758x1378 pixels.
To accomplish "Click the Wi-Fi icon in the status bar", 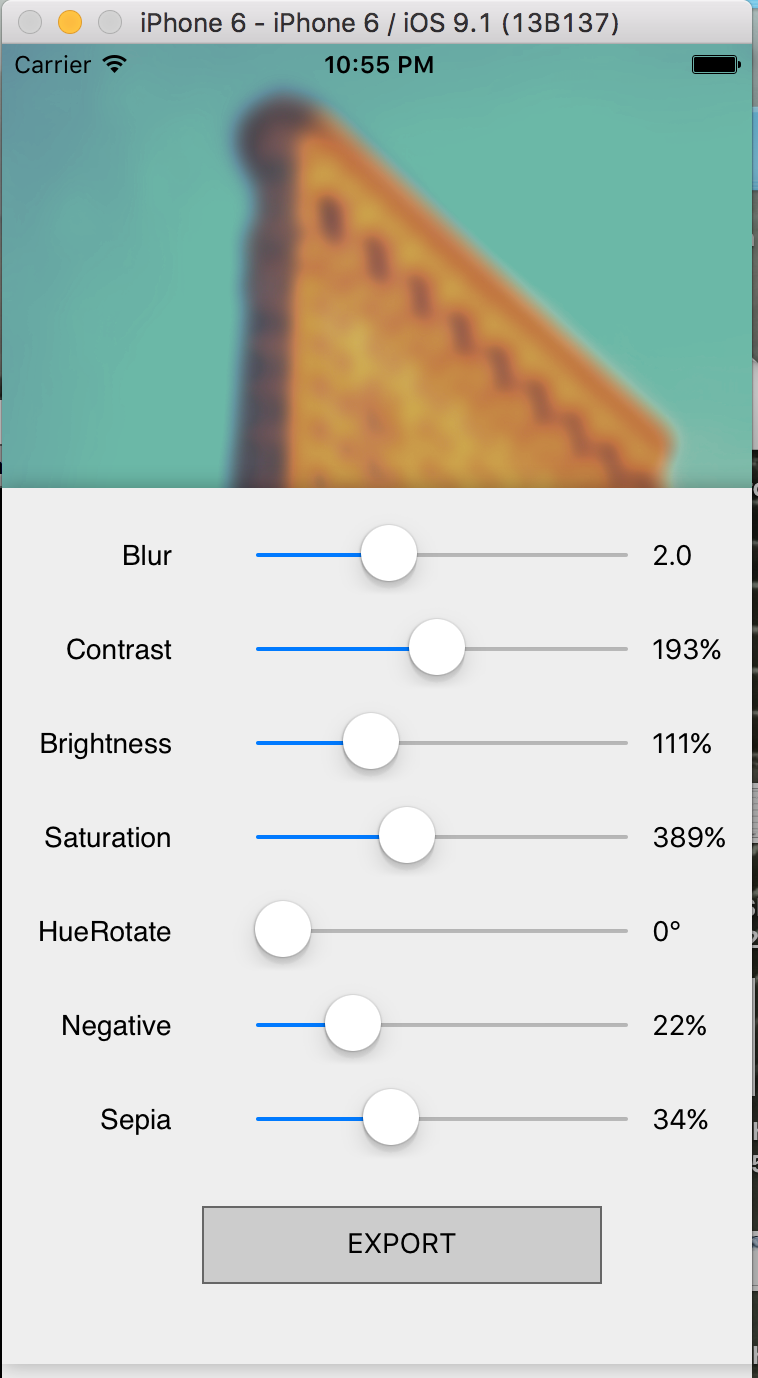I will click(x=115, y=65).
